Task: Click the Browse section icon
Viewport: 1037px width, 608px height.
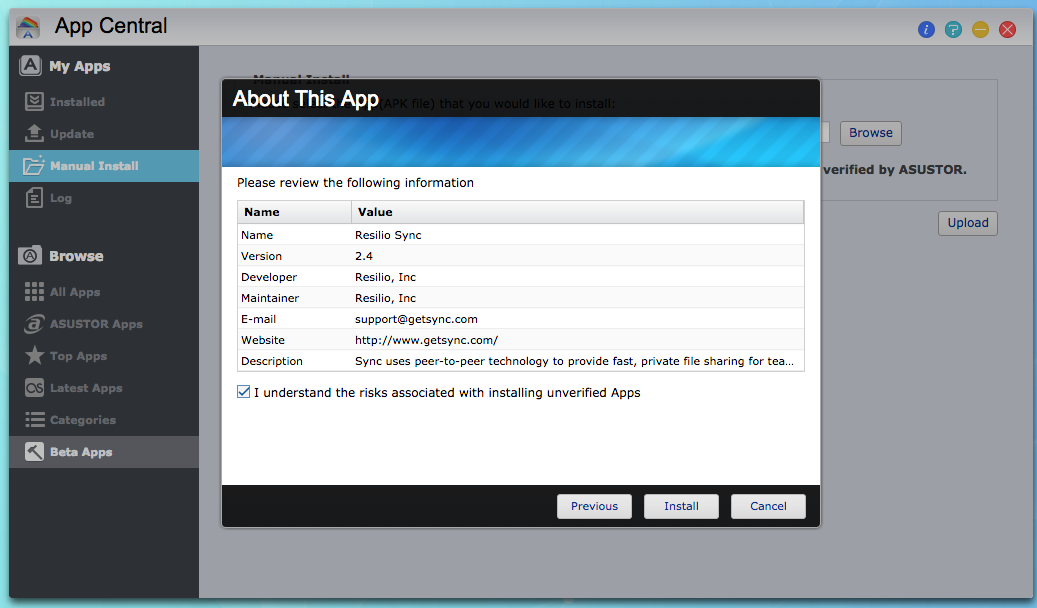Action: point(30,255)
